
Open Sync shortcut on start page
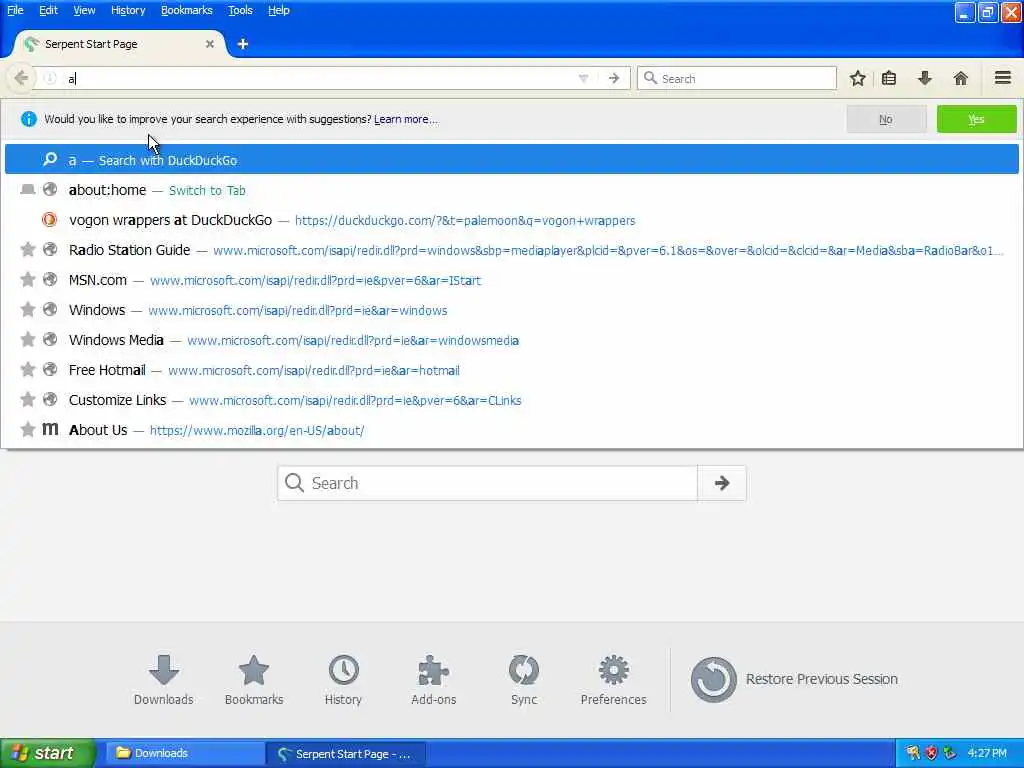tap(524, 680)
